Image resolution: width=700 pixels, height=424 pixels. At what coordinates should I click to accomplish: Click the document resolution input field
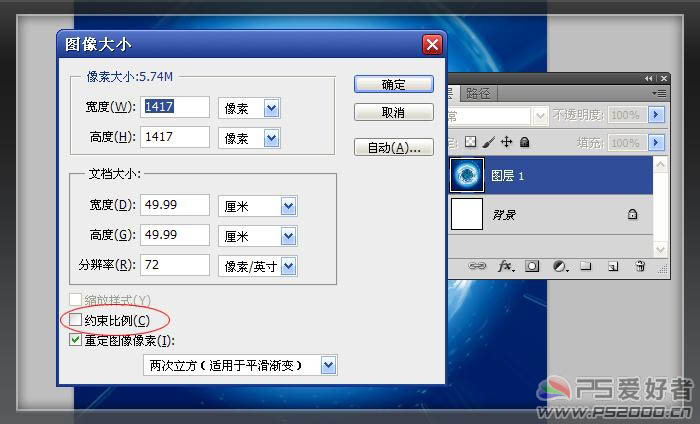176,265
